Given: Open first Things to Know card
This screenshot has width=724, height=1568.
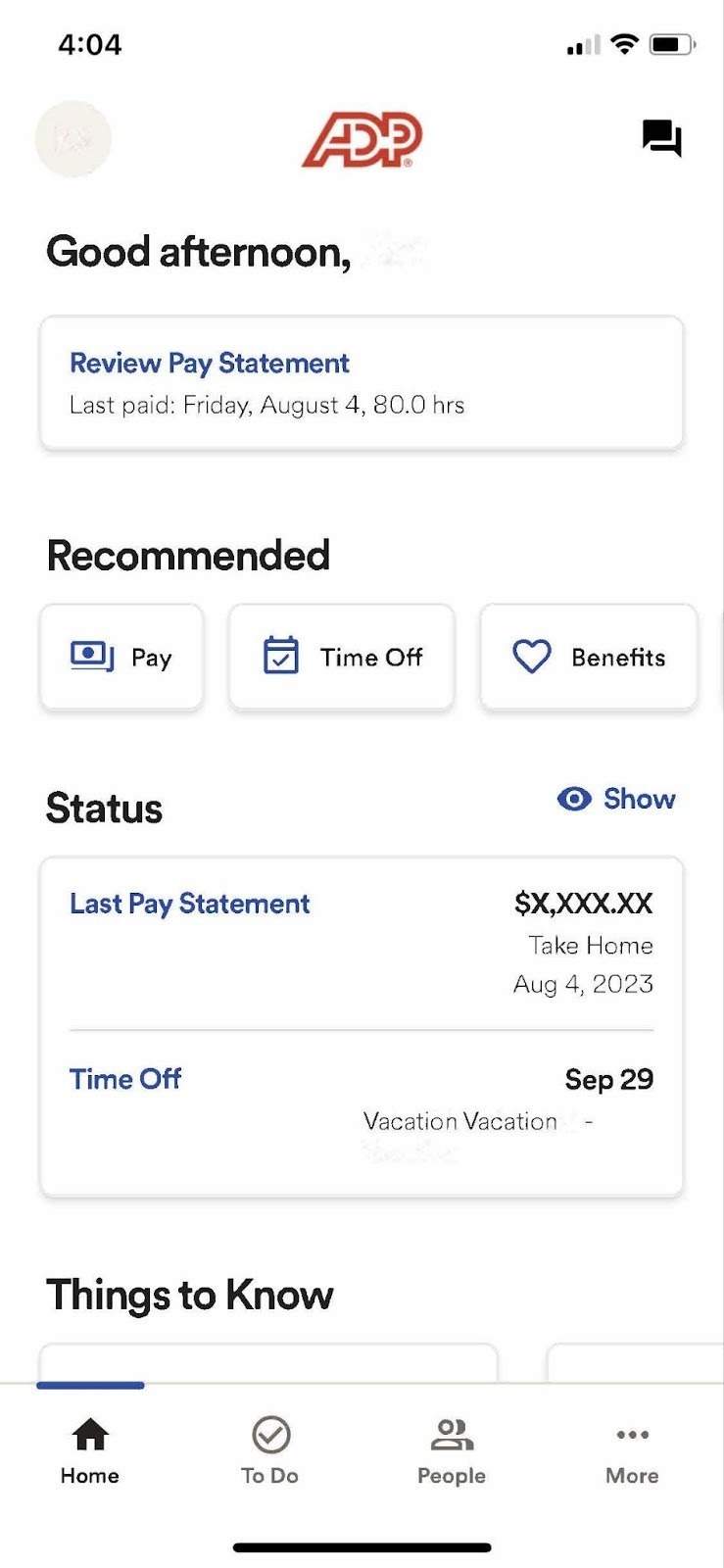Looking at the screenshot, I should 268,1363.
